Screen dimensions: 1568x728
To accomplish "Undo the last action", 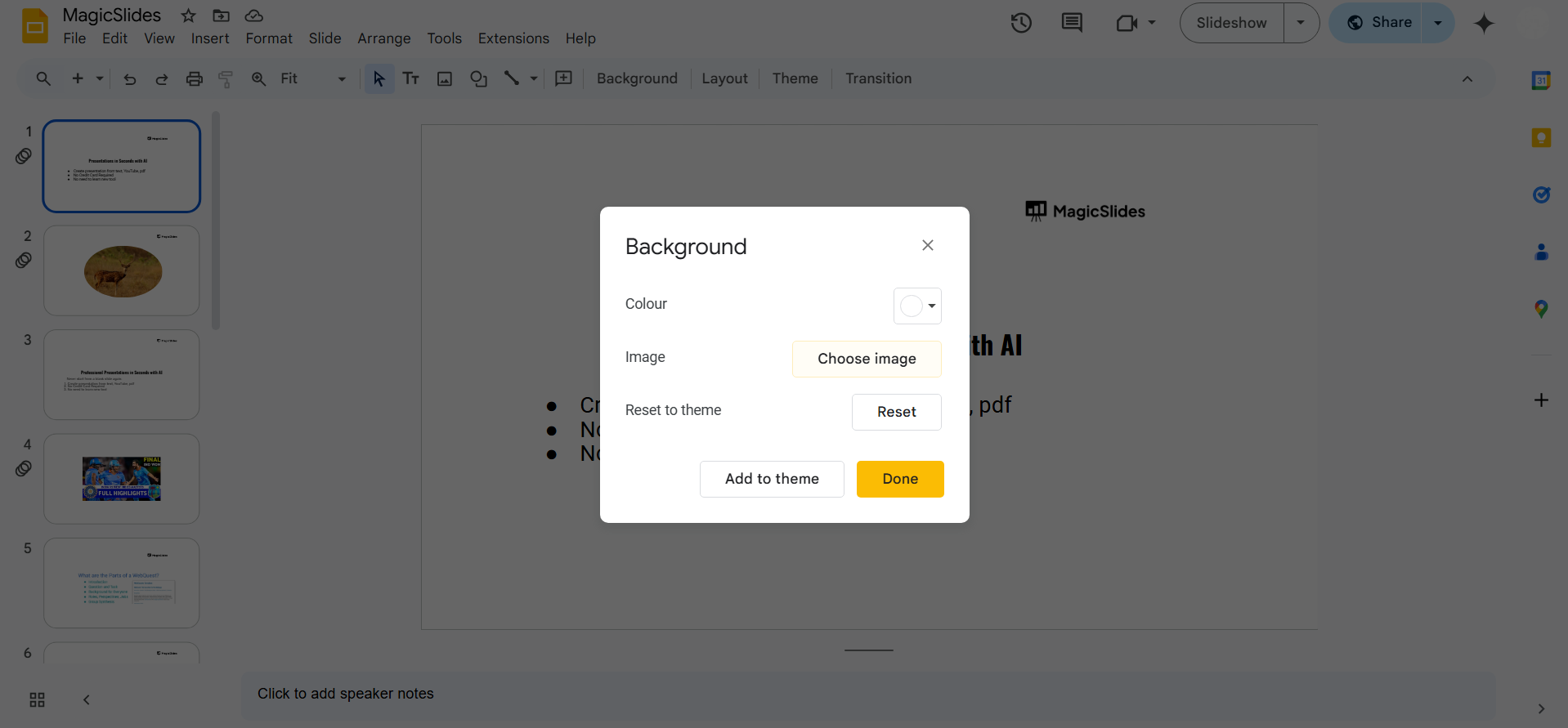I will coord(129,78).
